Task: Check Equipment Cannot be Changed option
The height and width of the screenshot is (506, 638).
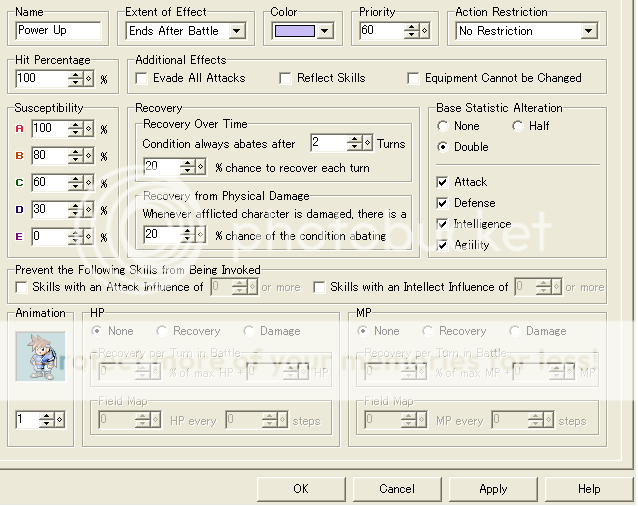Action: coord(414,78)
